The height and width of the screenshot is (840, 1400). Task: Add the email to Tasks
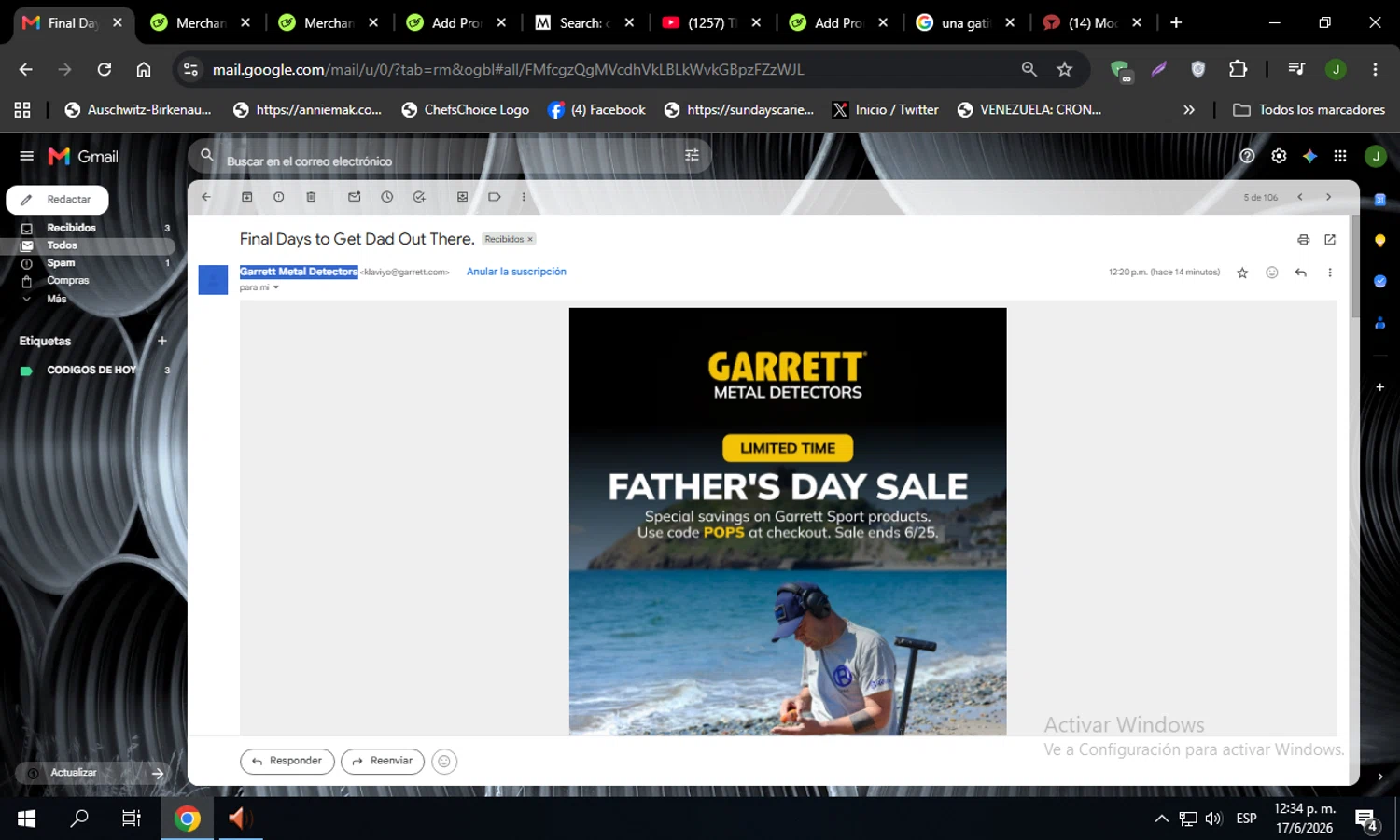(x=419, y=197)
